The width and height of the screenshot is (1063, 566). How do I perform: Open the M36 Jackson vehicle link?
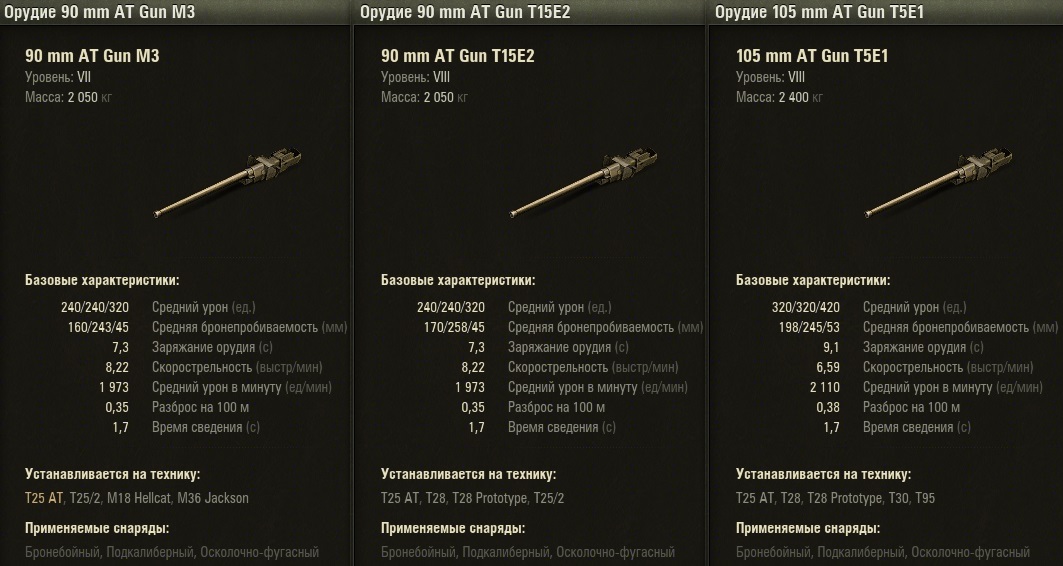click(x=213, y=498)
